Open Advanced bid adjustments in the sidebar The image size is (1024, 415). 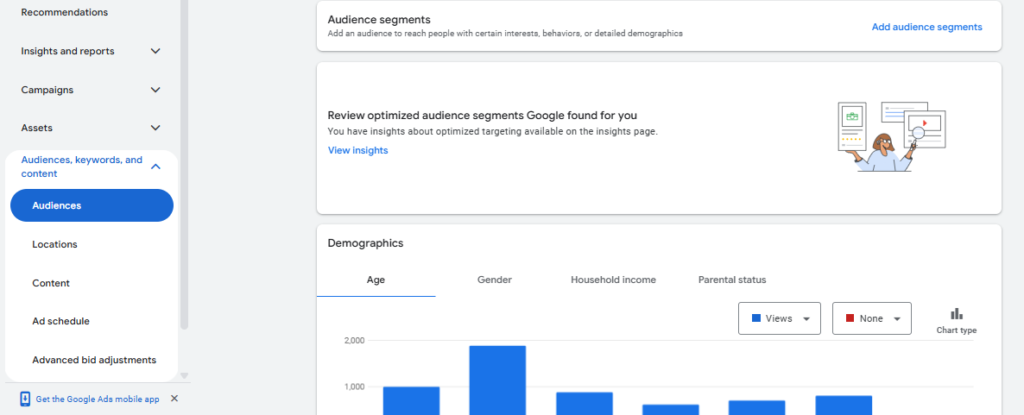click(x=94, y=360)
